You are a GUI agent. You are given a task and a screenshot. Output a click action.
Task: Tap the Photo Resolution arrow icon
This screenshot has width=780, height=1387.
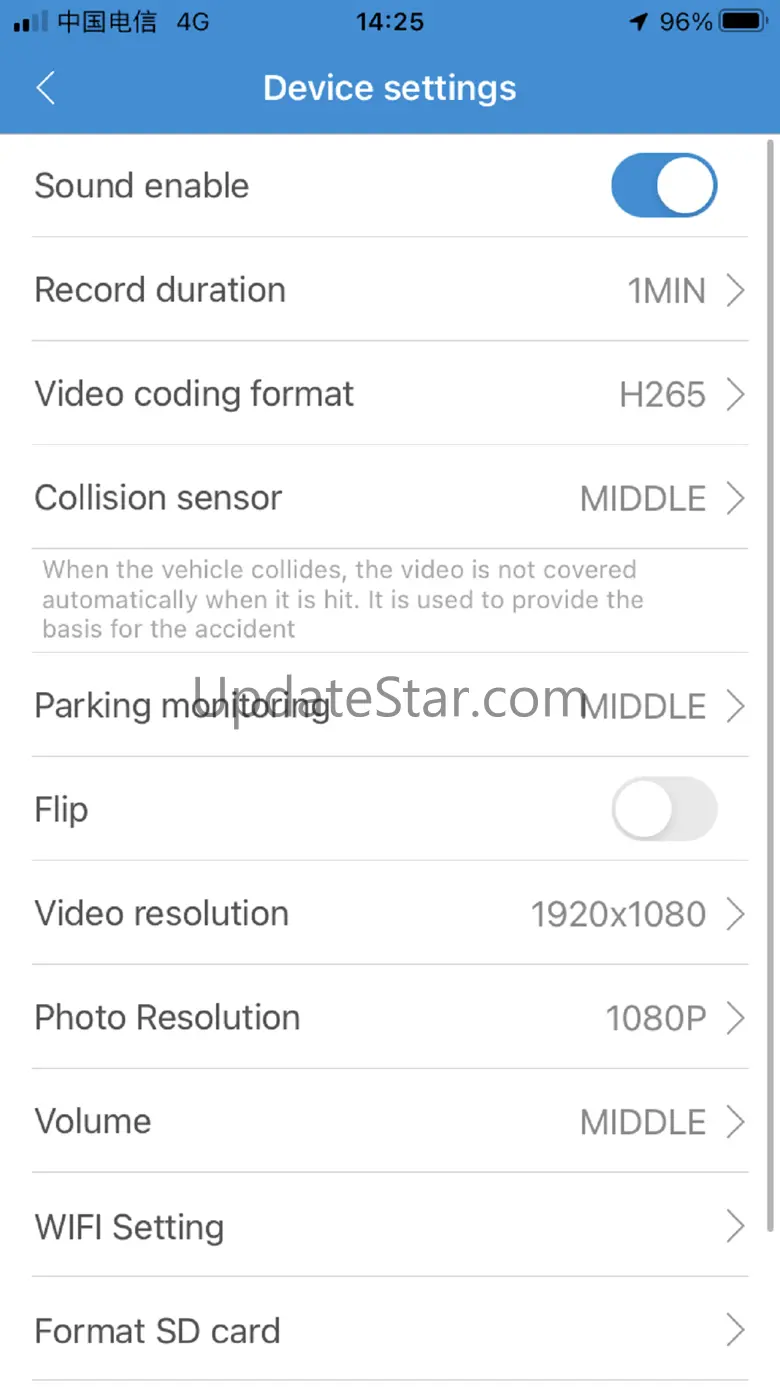736,1018
